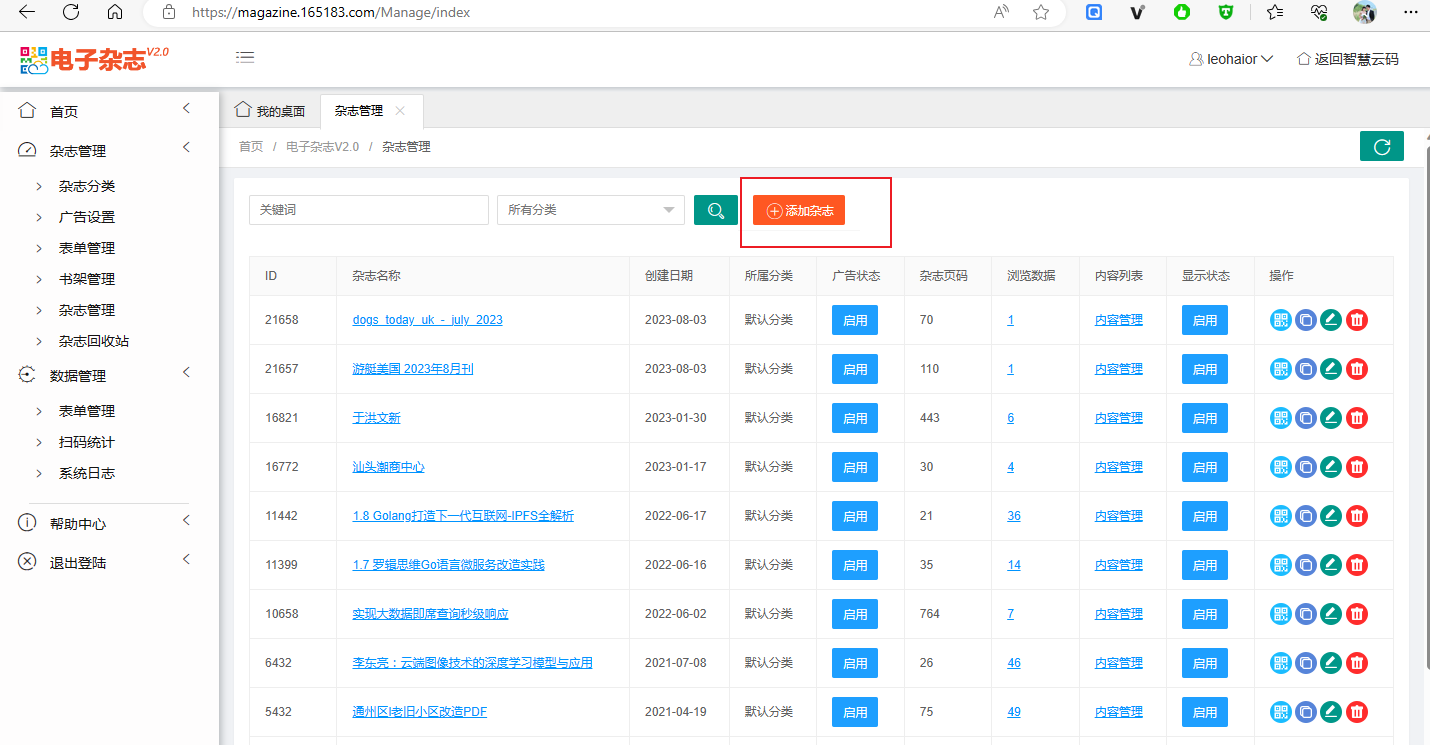
Task: Toggle 广告状态 启用 for dogs_today_uk row
Action: (855, 320)
